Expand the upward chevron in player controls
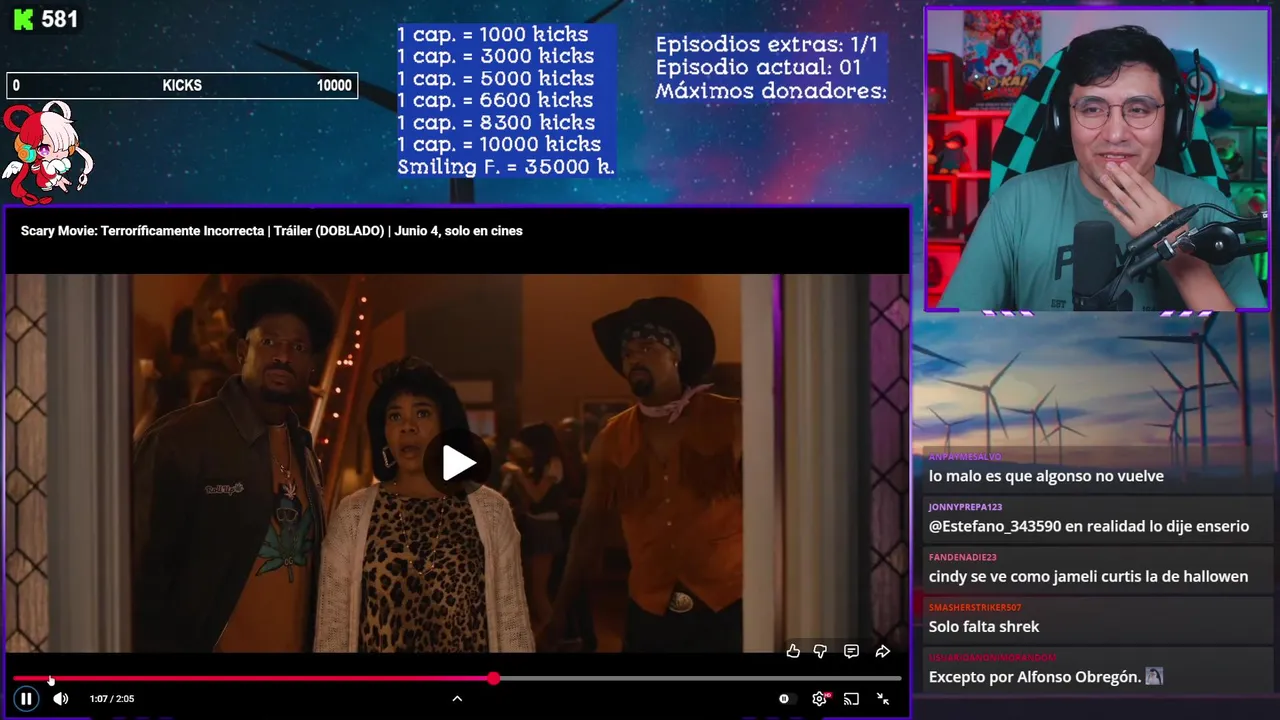The image size is (1280, 720). pos(457,699)
